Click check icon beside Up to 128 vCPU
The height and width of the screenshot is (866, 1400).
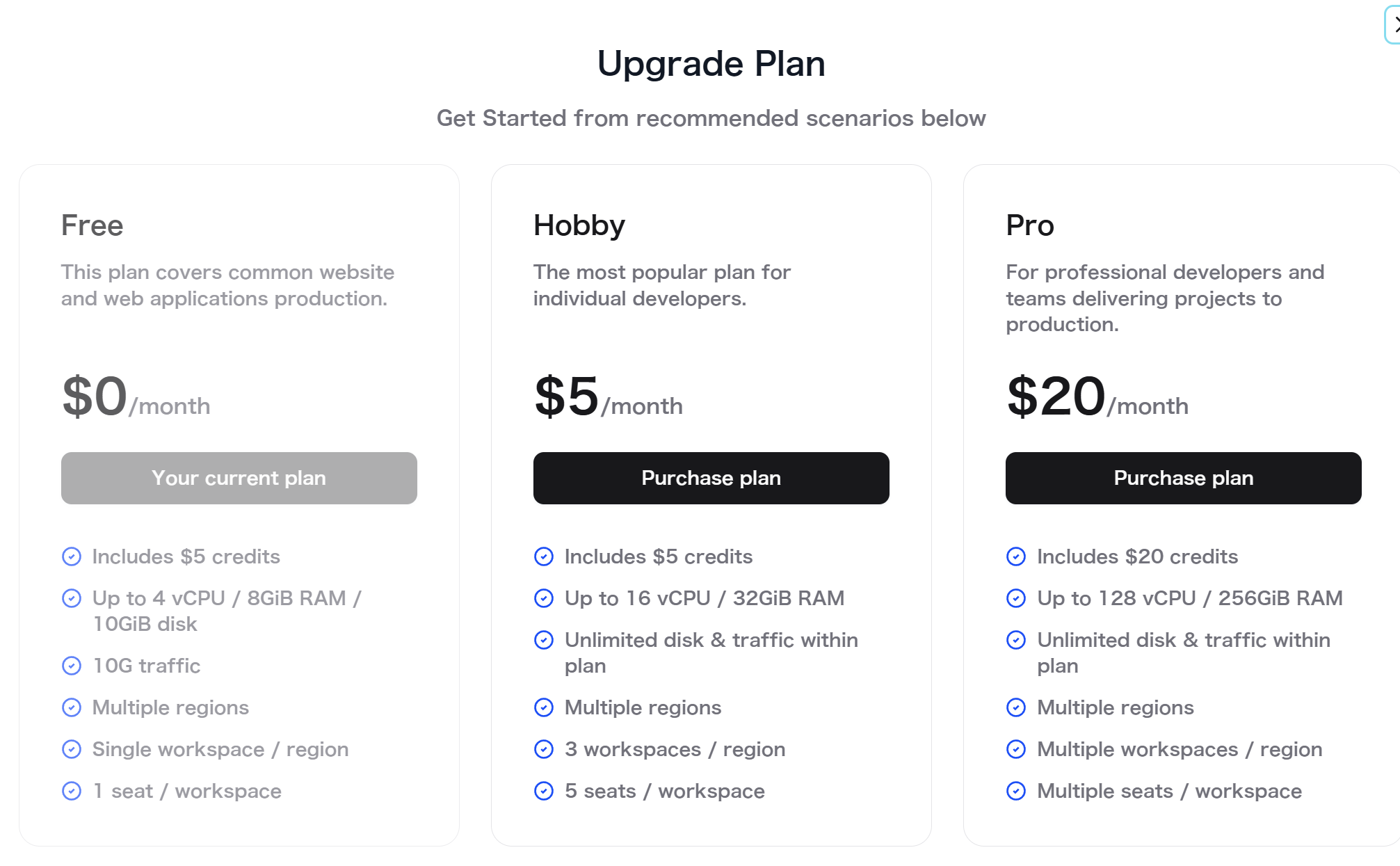(1016, 598)
